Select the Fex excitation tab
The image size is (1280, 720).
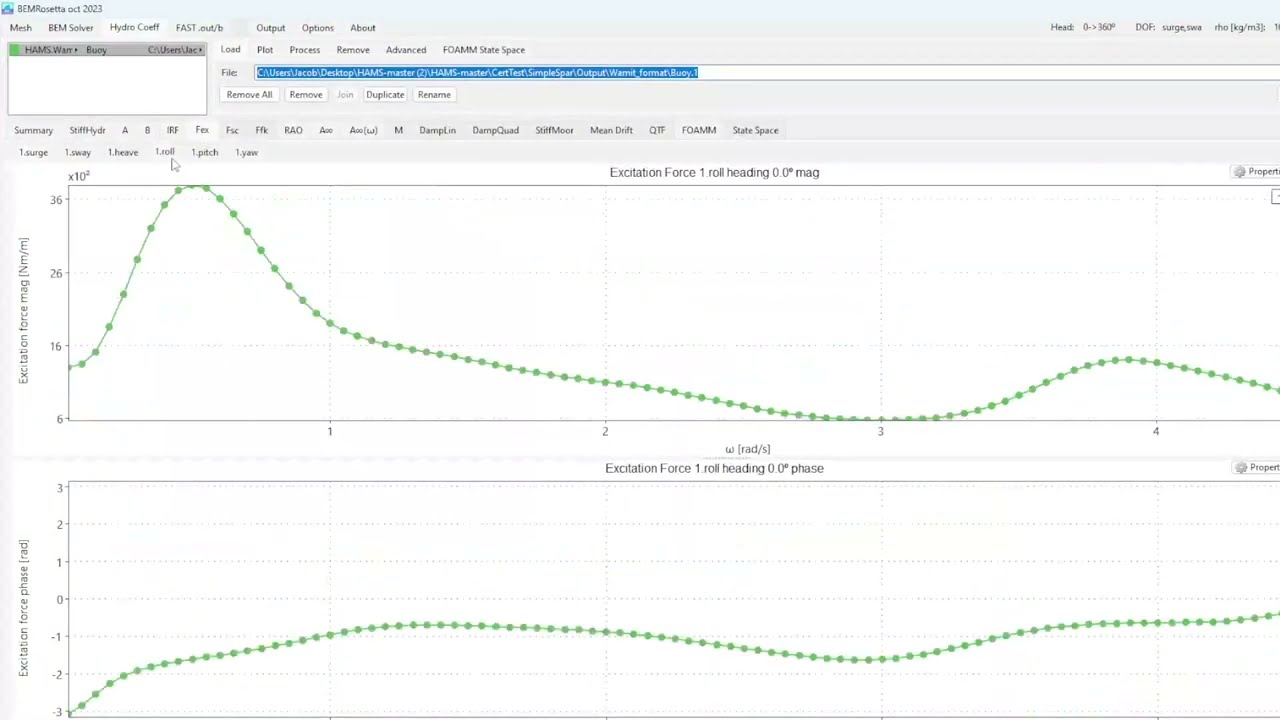(x=202, y=131)
